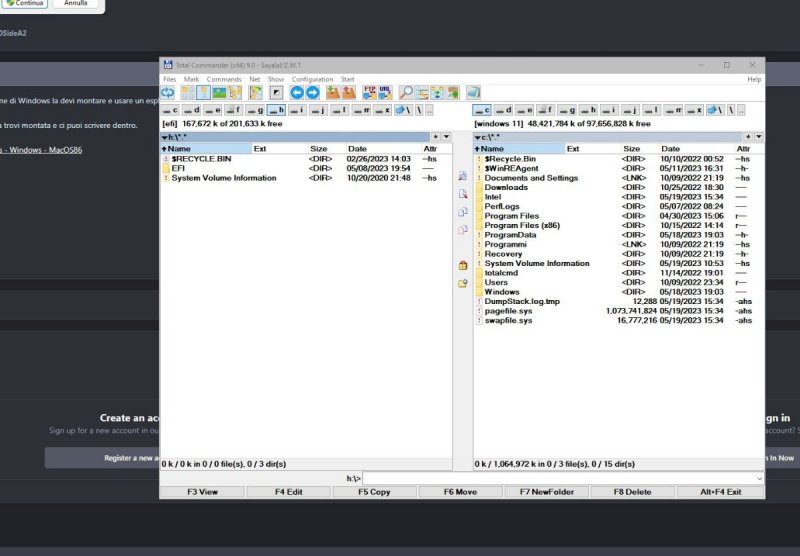This screenshot has height=556, width=800.
Task: Click the Brief view icon beside refresh
Action: (x=188, y=93)
